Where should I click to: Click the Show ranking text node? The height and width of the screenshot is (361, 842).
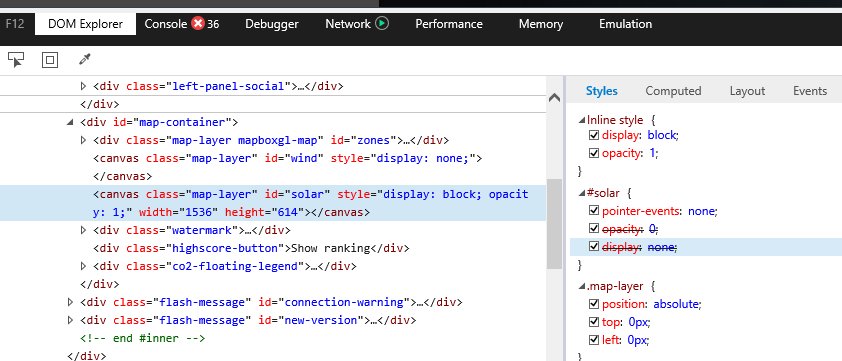pos(331,248)
